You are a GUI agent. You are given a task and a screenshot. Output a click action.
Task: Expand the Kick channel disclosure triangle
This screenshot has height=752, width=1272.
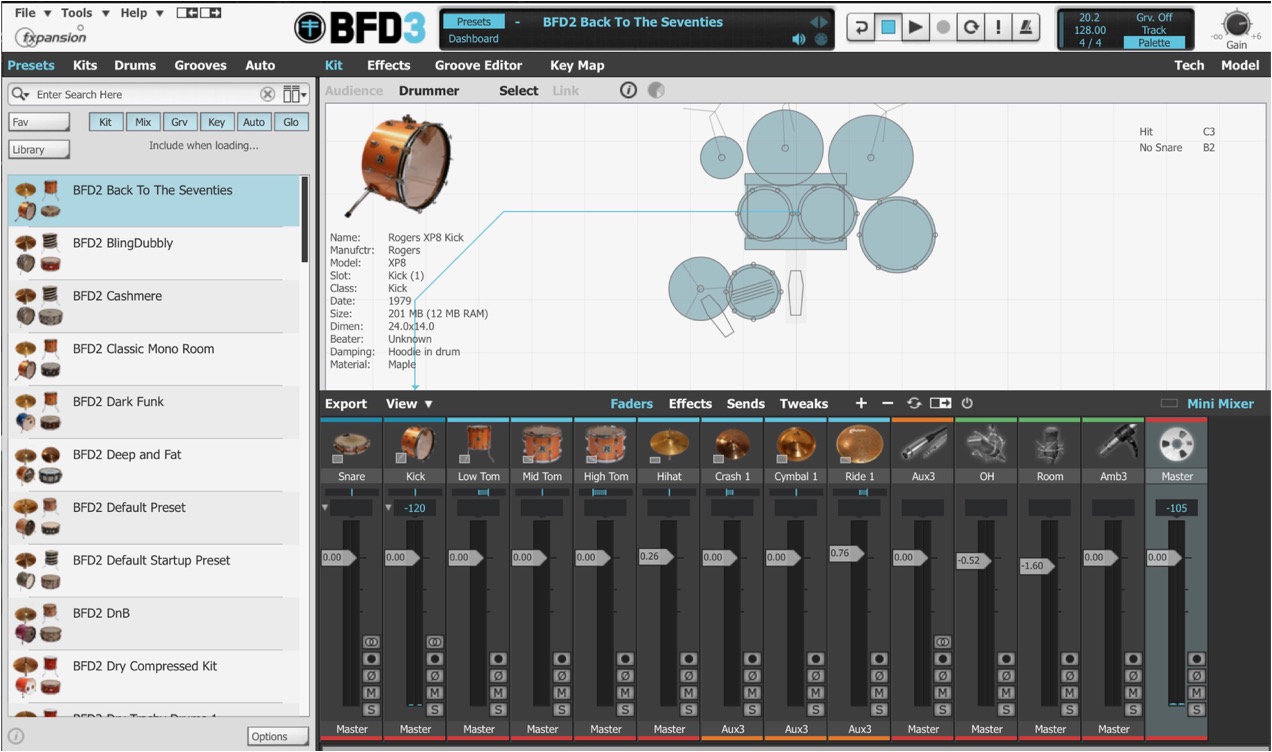click(x=389, y=508)
